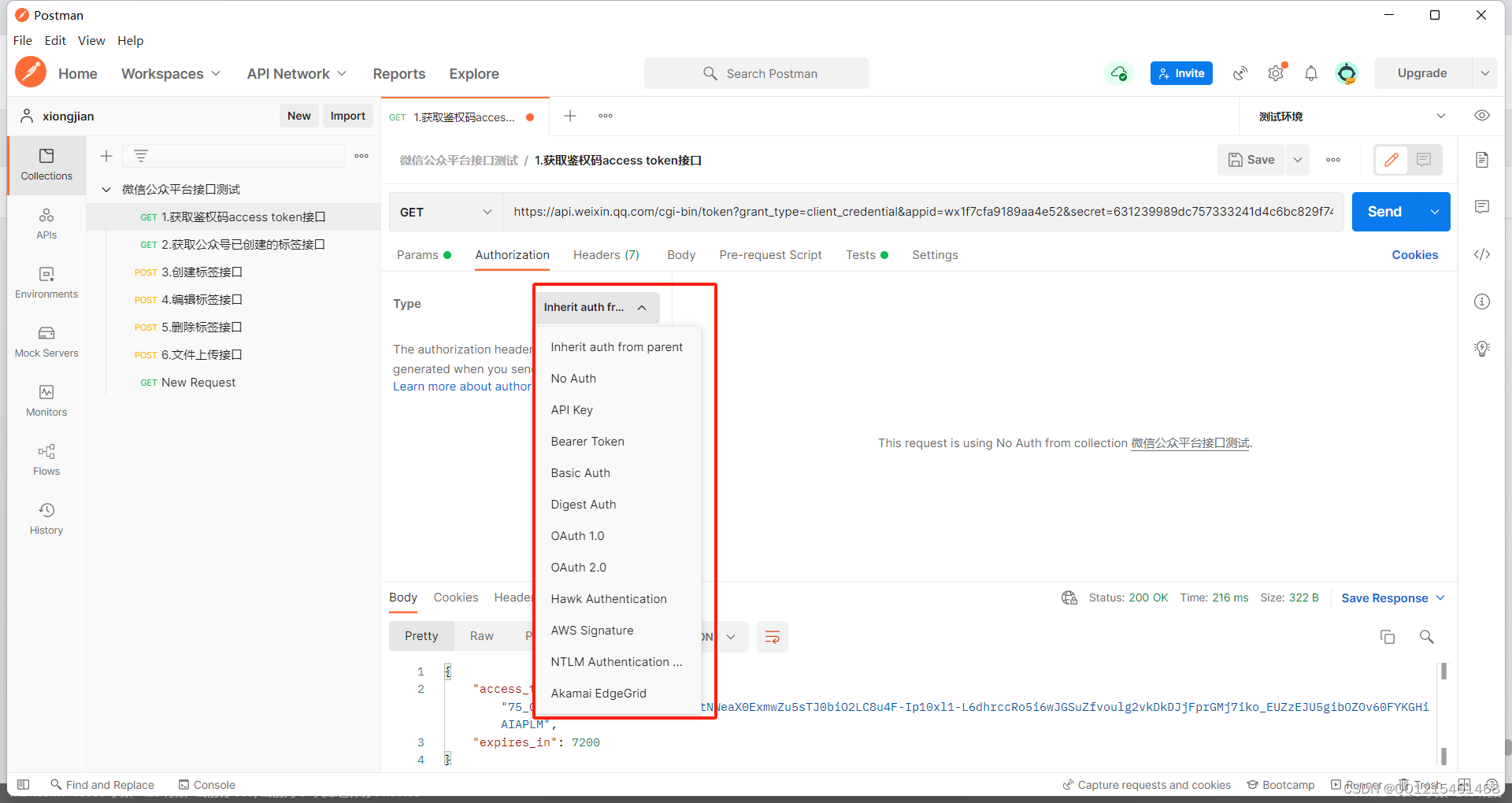1512x803 pixels.
Task: Click the sync status cloud icon
Action: (1118, 73)
